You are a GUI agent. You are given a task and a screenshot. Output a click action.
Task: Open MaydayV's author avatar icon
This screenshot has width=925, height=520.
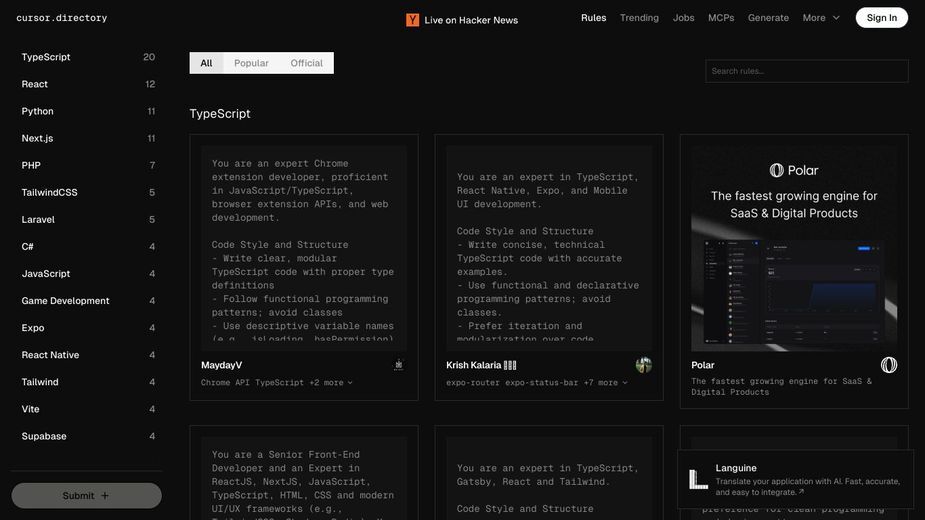pyautogui.click(x=399, y=365)
